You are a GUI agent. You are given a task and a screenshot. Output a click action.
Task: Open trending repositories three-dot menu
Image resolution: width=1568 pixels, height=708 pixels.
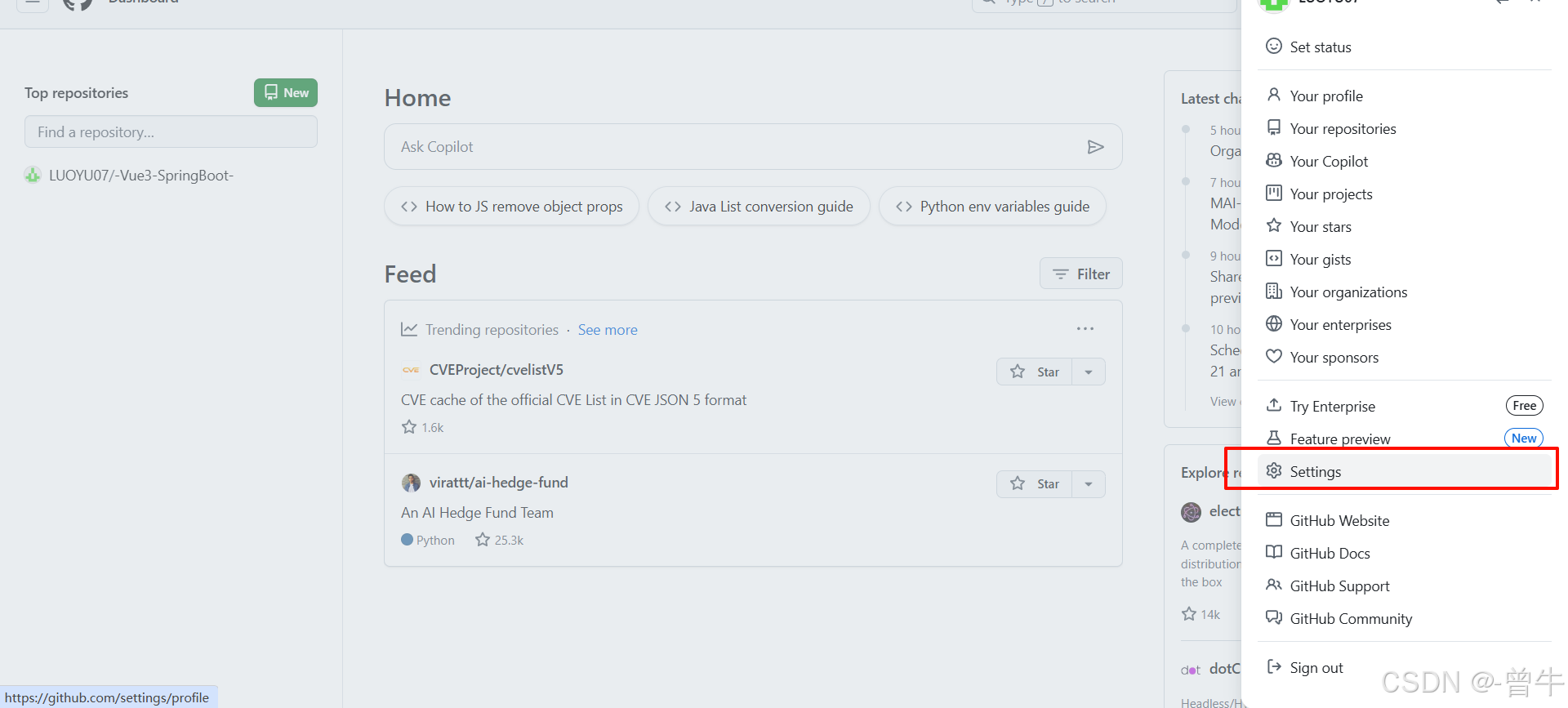(x=1085, y=329)
